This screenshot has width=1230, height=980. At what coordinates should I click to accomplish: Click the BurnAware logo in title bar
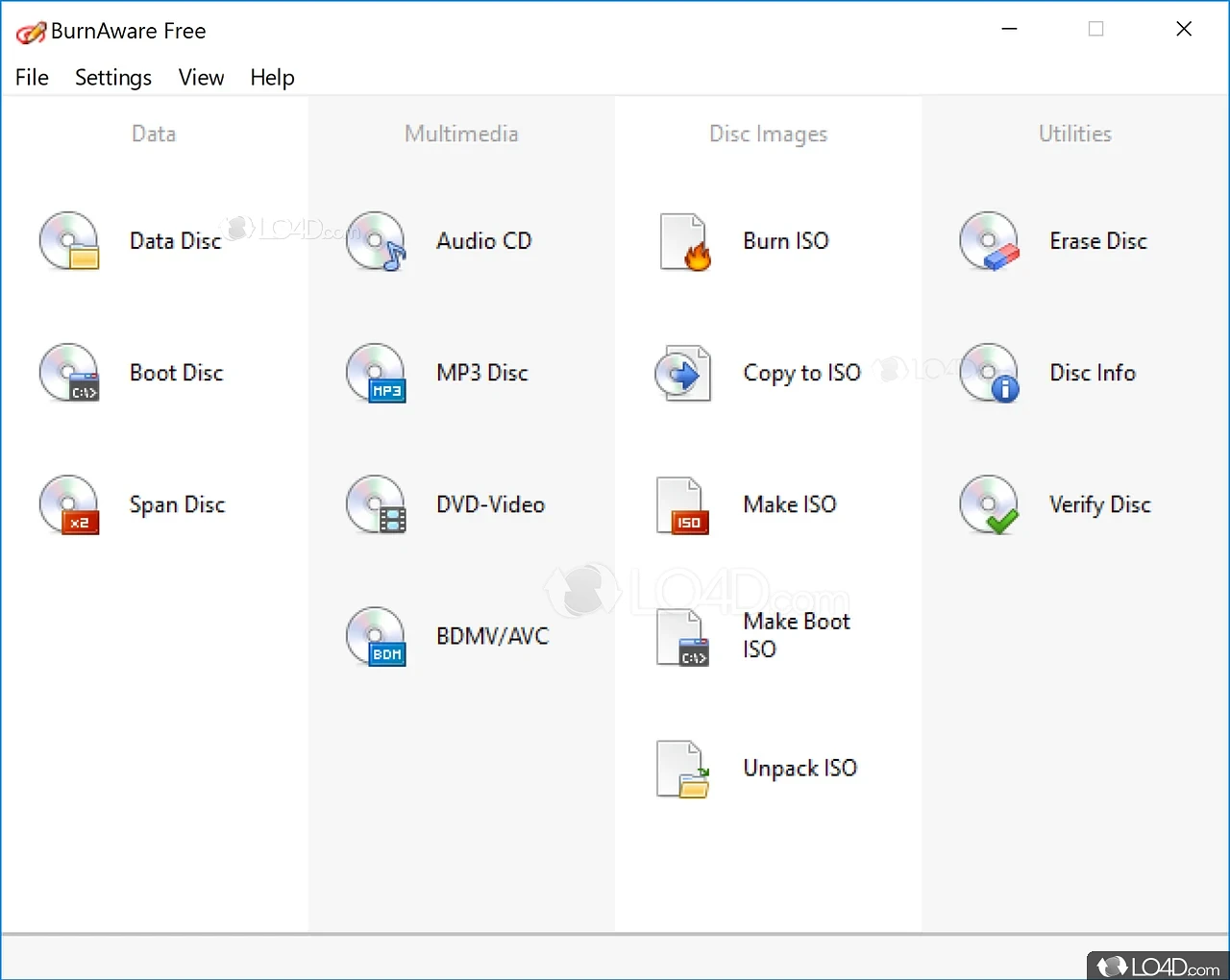[x=31, y=32]
